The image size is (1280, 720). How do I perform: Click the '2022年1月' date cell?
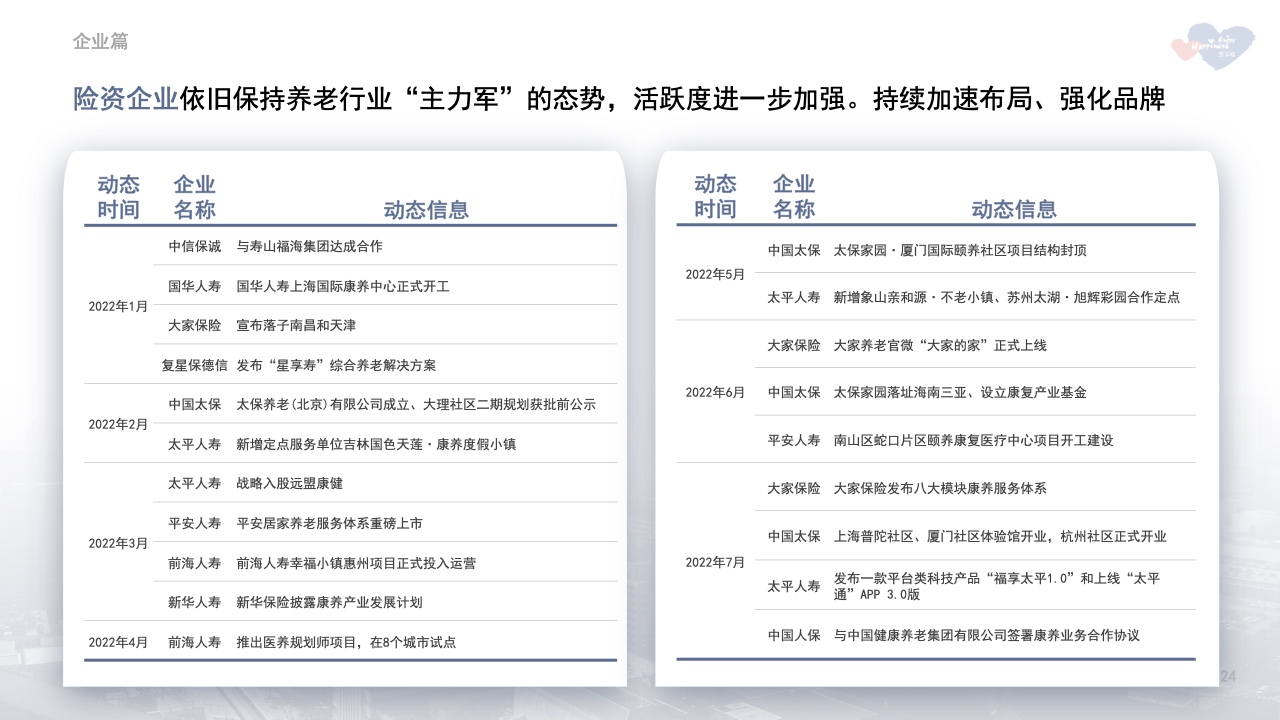pos(118,305)
